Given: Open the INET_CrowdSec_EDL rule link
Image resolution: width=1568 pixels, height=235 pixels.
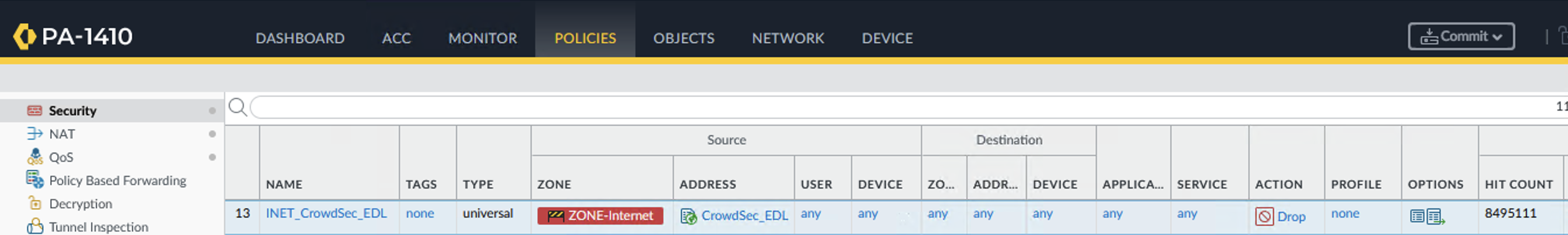Looking at the screenshot, I should coord(326,213).
